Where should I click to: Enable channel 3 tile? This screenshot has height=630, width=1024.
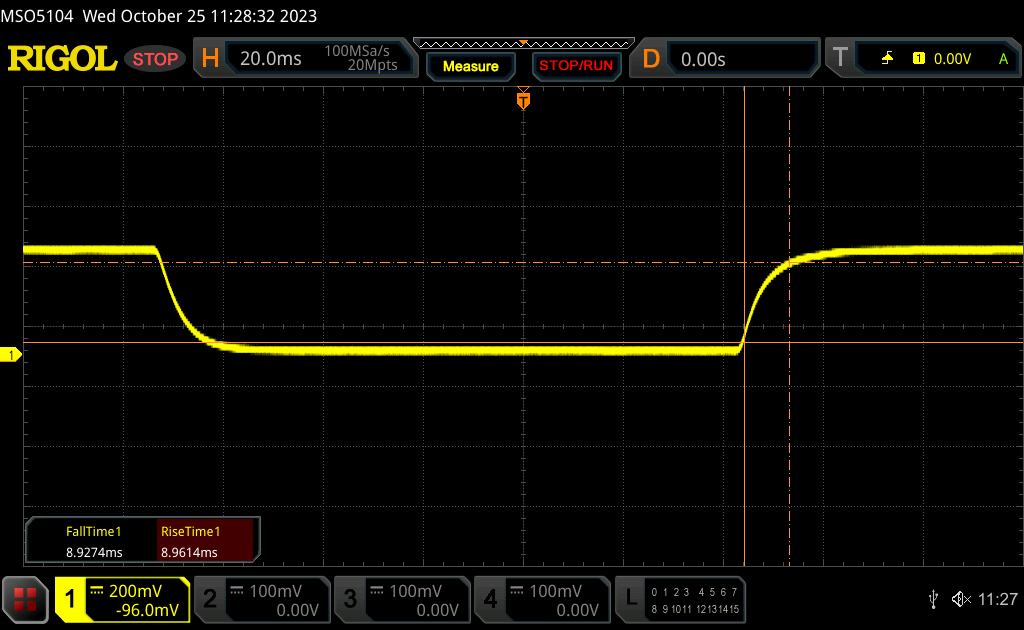click(x=400, y=600)
